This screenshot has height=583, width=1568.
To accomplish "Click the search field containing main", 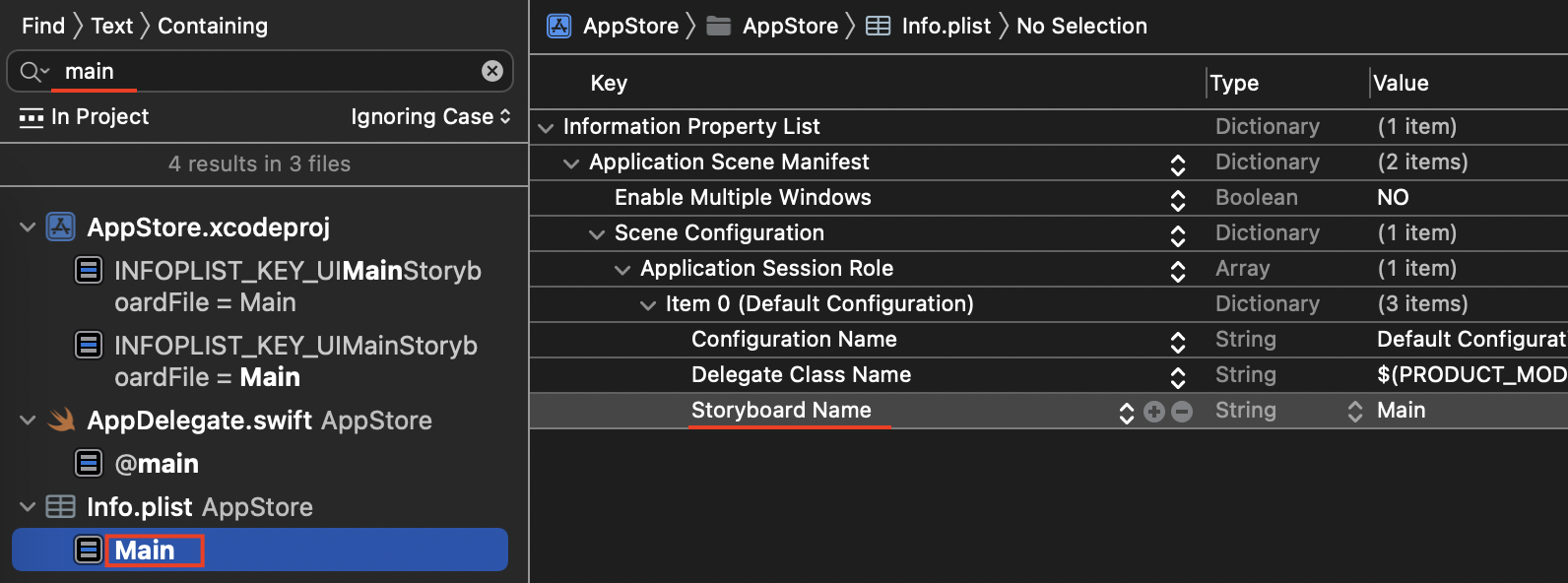I will coord(260,71).
